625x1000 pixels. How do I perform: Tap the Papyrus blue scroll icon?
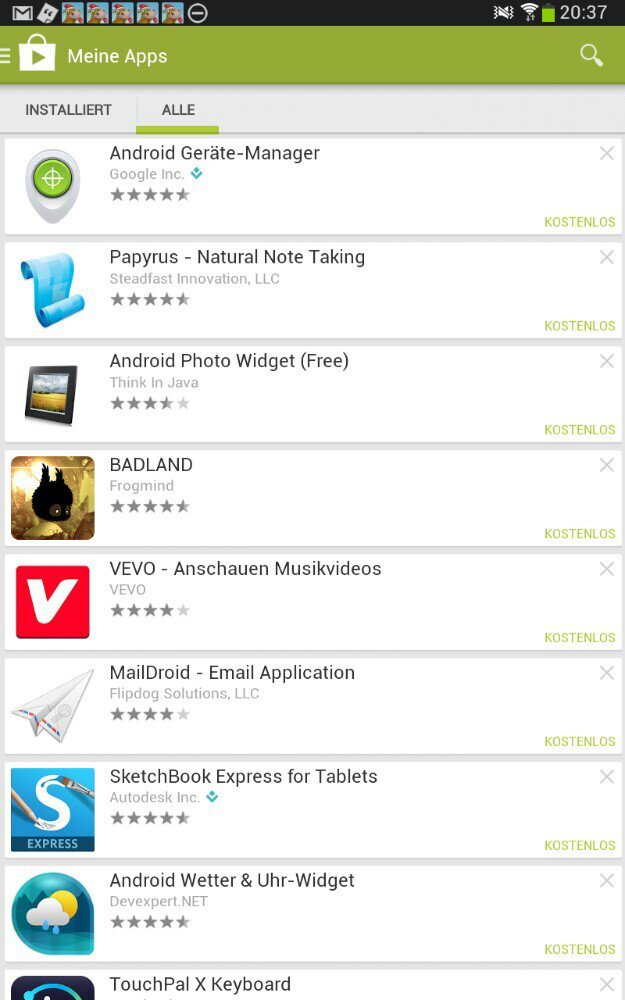click(x=52, y=290)
